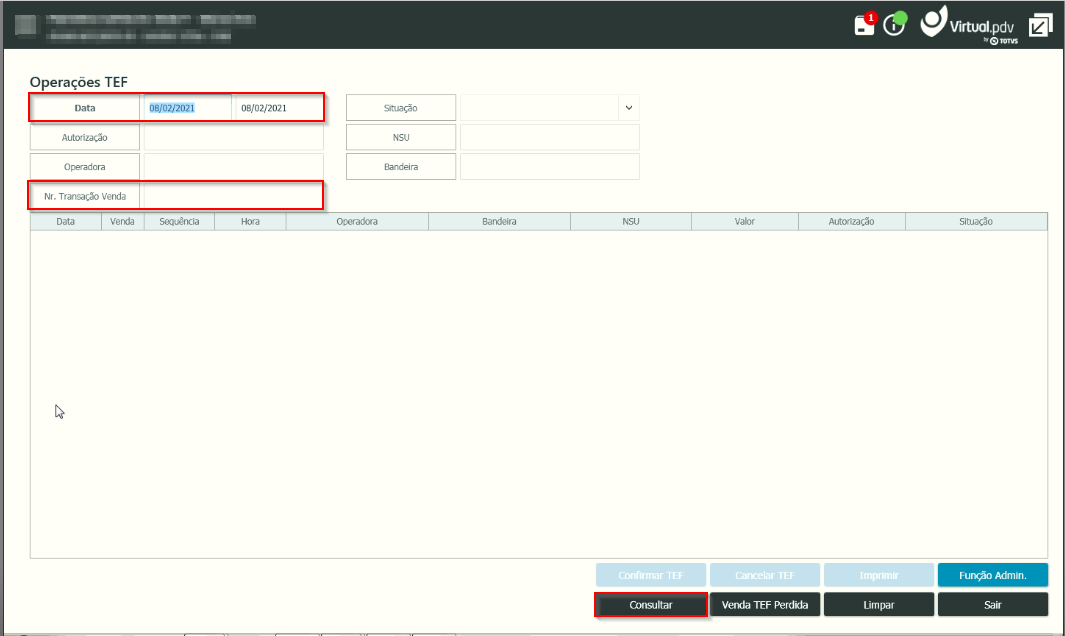
Task: Click the Consultar button
Action: click(651, 605)
